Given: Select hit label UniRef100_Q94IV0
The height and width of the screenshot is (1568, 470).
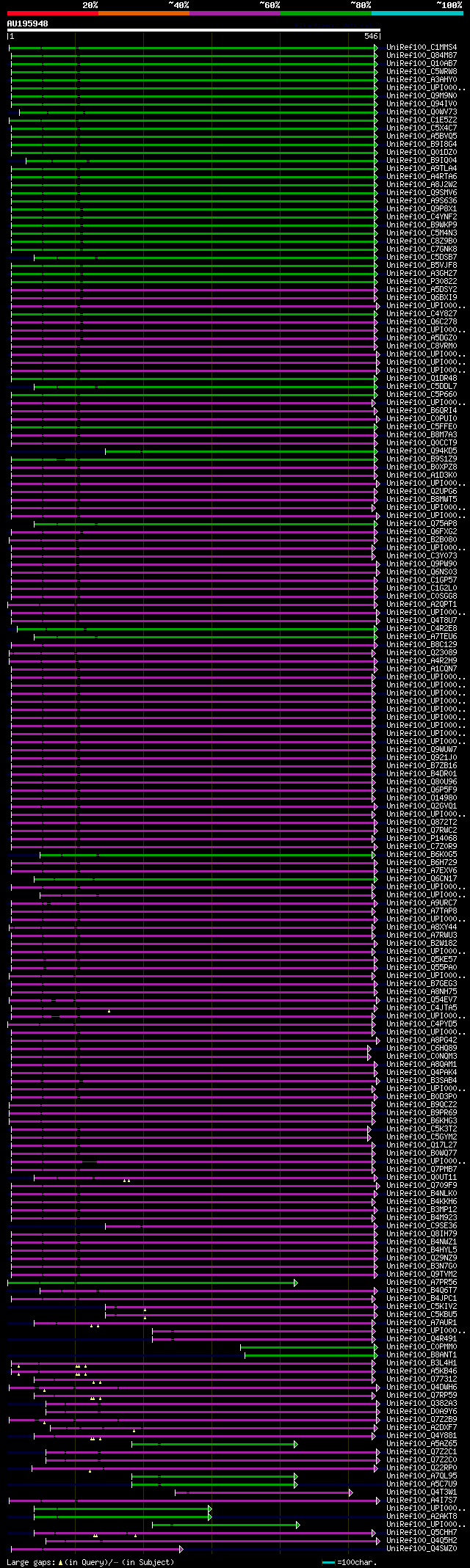Looking at the screenshot, I should click(422, 104).
